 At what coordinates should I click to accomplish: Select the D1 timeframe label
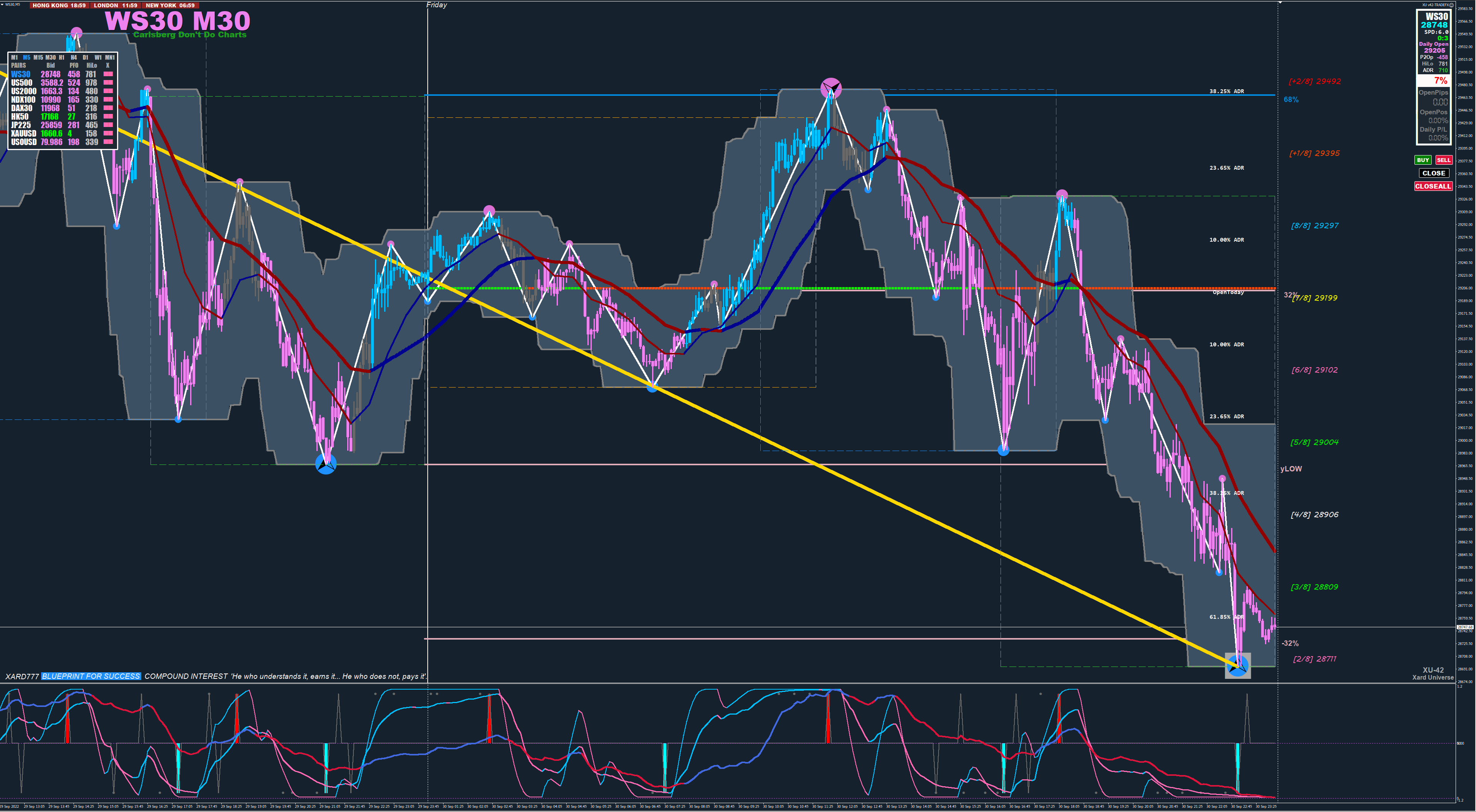tap(85, 57)
